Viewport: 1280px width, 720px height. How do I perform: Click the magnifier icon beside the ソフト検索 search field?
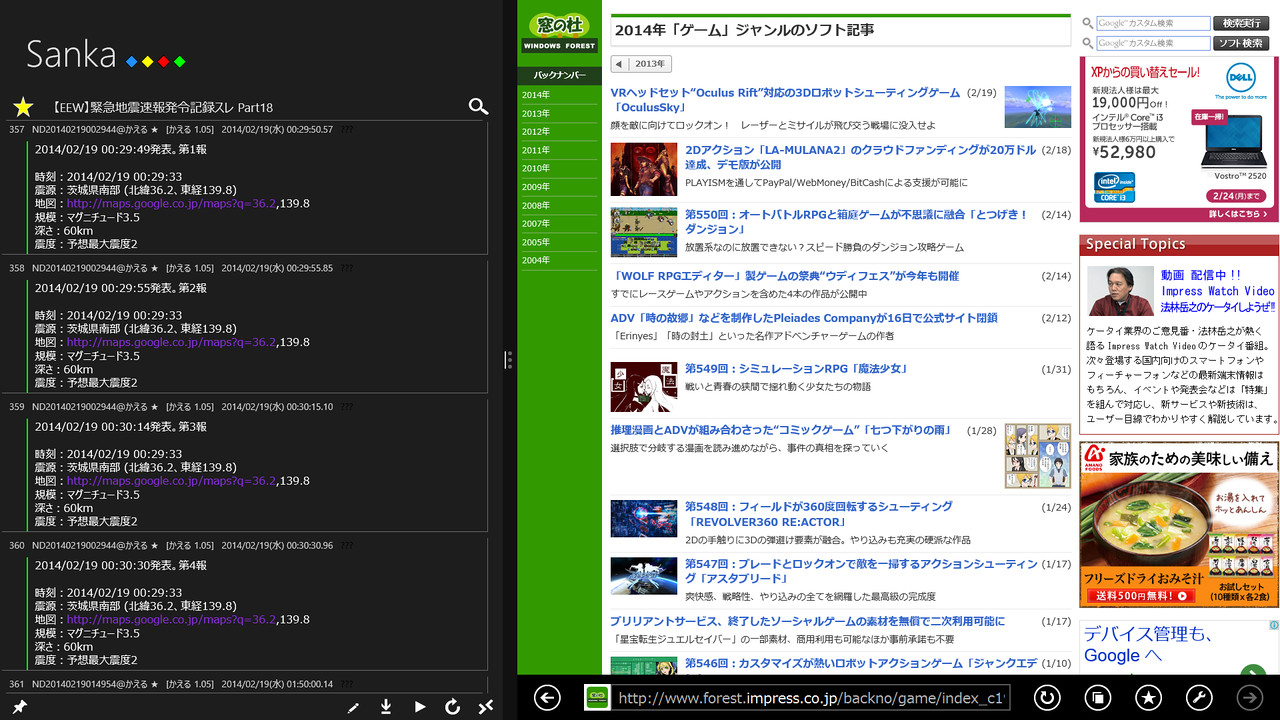click(x=1087, y=43)
